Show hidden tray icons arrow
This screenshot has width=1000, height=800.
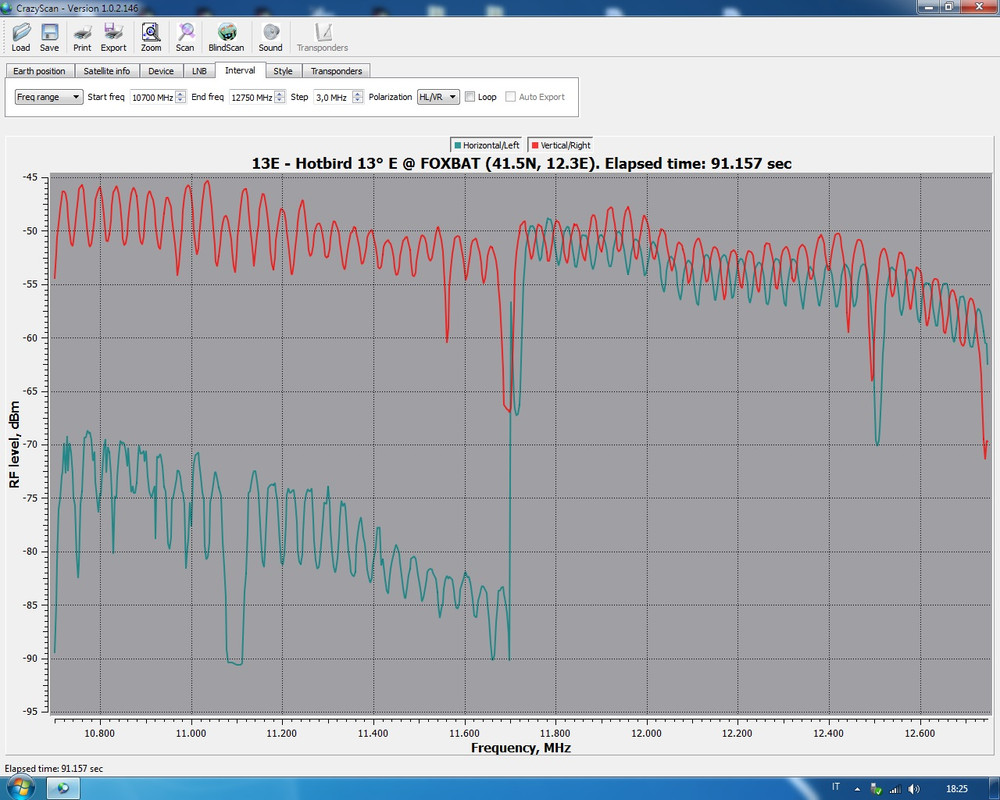point(857,789)
